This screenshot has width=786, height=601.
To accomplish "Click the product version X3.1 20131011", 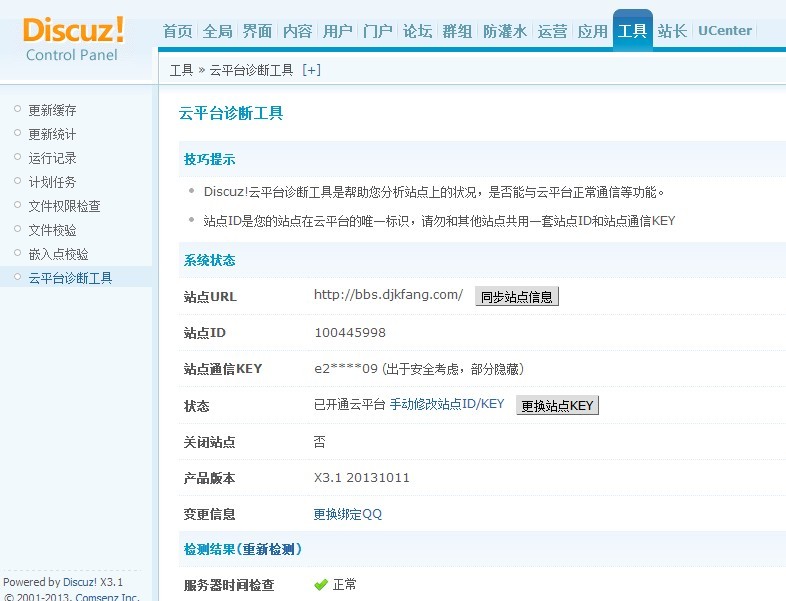I will pos(361,477).
